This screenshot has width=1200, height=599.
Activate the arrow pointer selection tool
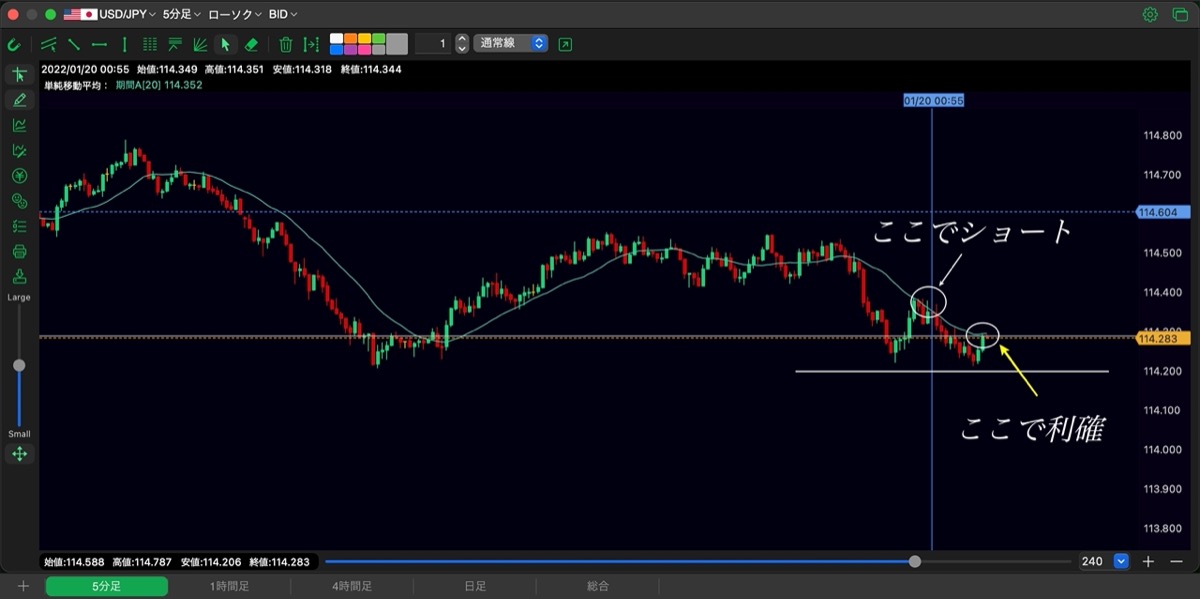point(226,44)
